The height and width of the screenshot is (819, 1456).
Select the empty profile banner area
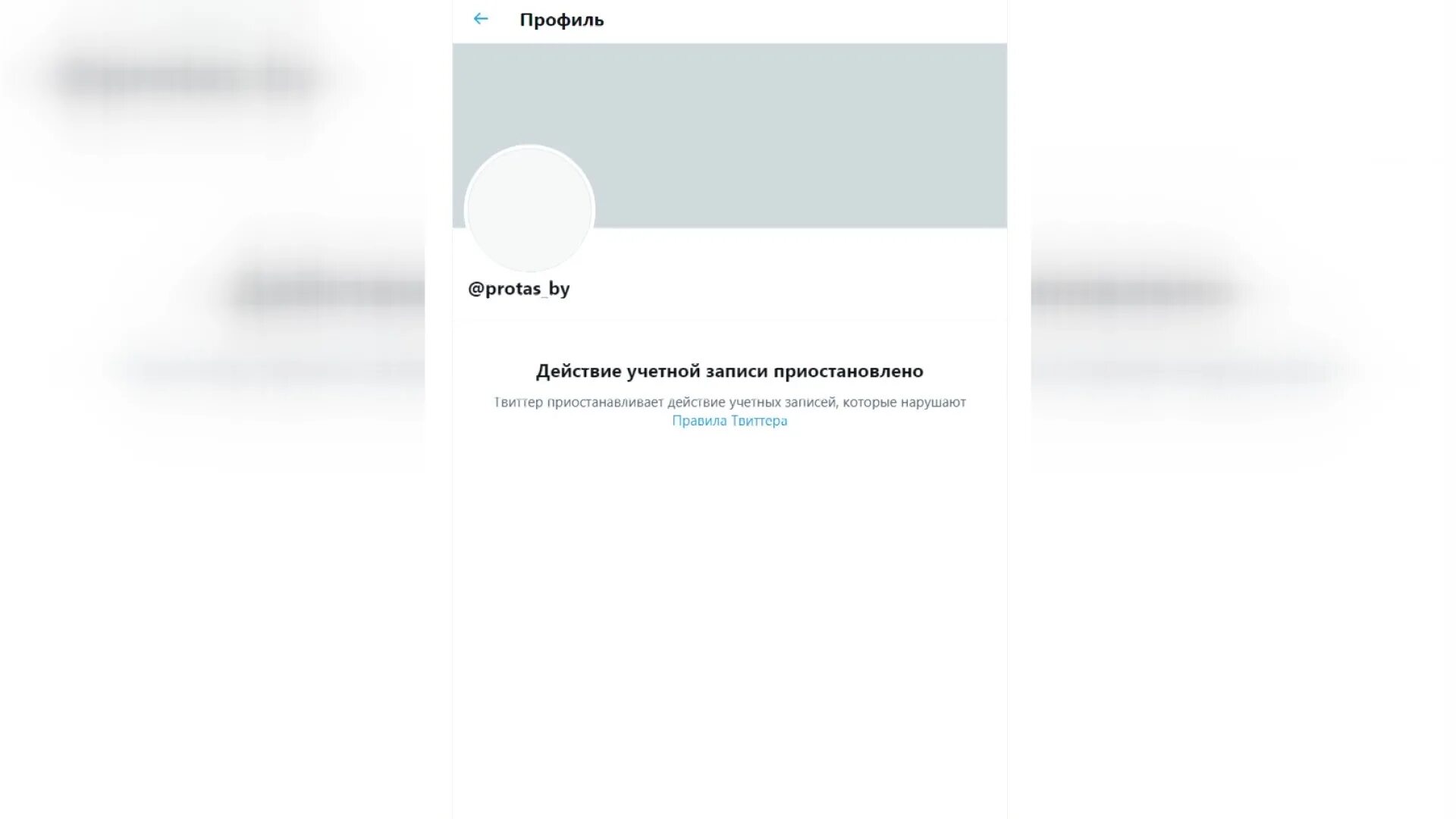pyautogui.click(x=729, y=134)
